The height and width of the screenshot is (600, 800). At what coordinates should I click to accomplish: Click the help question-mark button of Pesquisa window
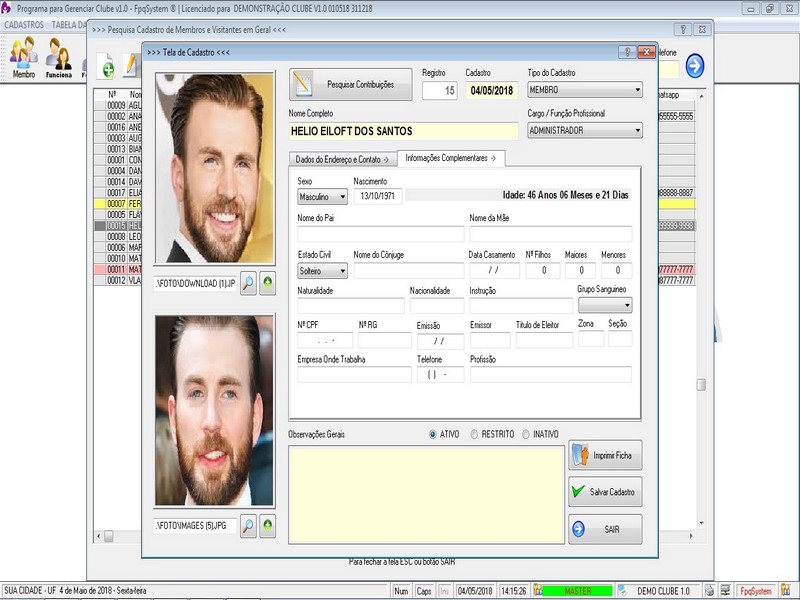683,29
